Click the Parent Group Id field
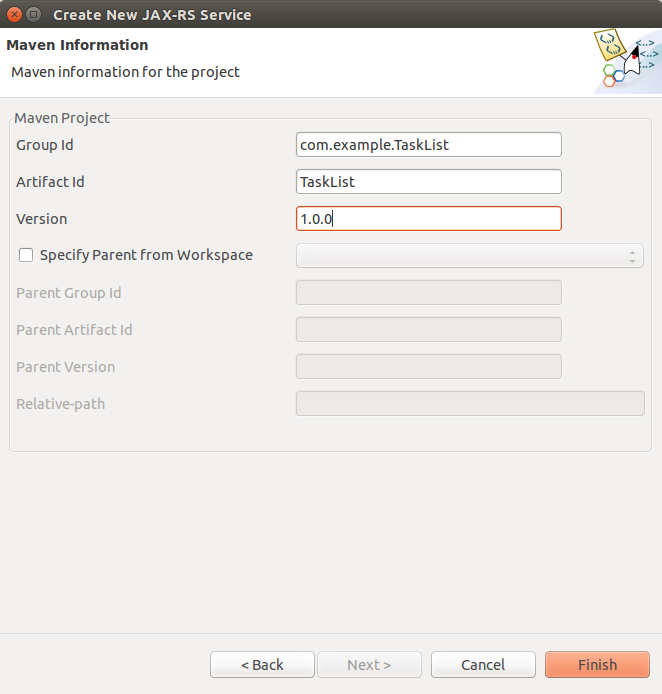662x694 pixels. (x=428, y=293)
